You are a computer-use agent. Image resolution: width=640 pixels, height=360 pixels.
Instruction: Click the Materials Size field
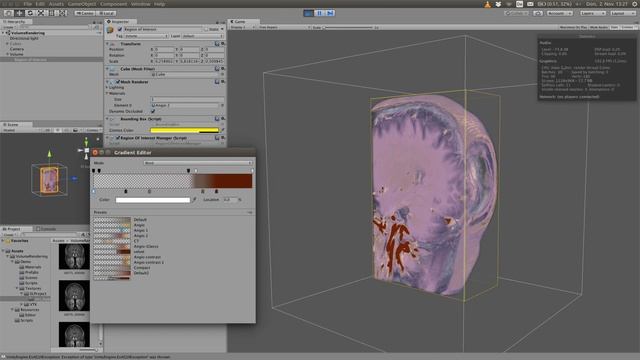pyautogui.click(x=187, y=99)
